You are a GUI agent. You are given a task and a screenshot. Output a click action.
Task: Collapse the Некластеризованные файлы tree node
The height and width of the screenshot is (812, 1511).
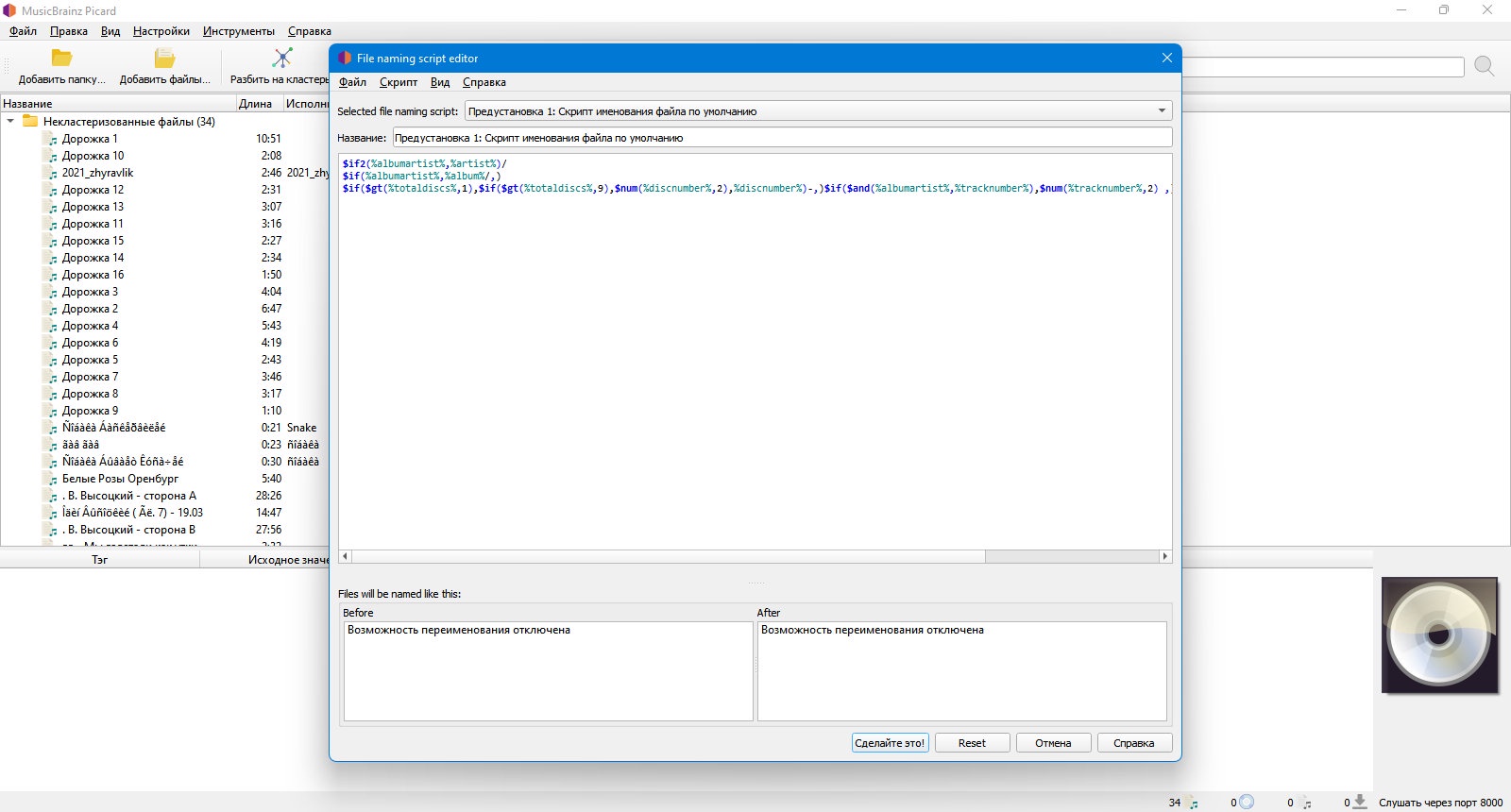tap(10, 121)
